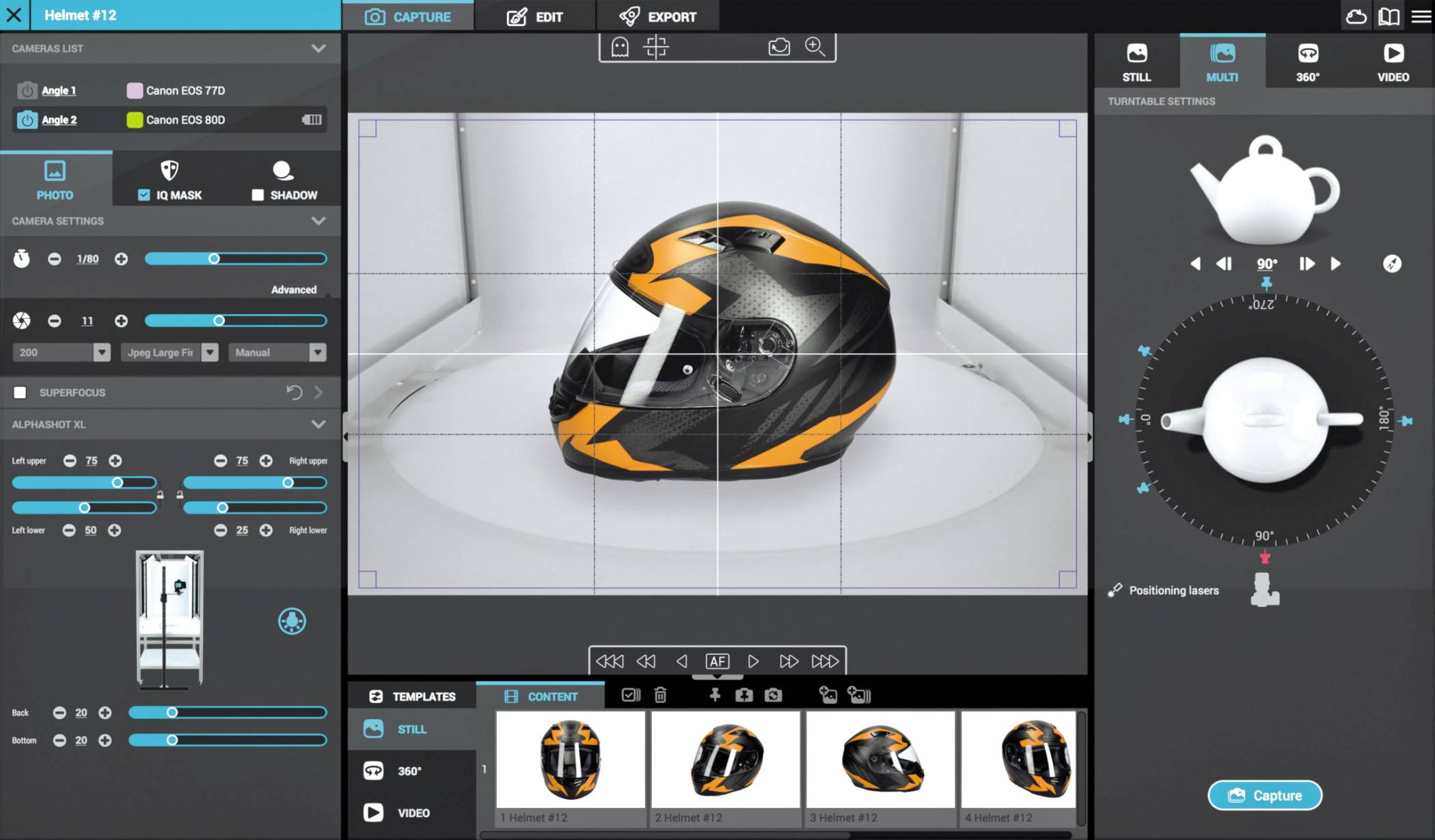This screenshot has height=840, width=1435.
Task: Toggle the right upper-lower lights lock
Action: point(180,494)
